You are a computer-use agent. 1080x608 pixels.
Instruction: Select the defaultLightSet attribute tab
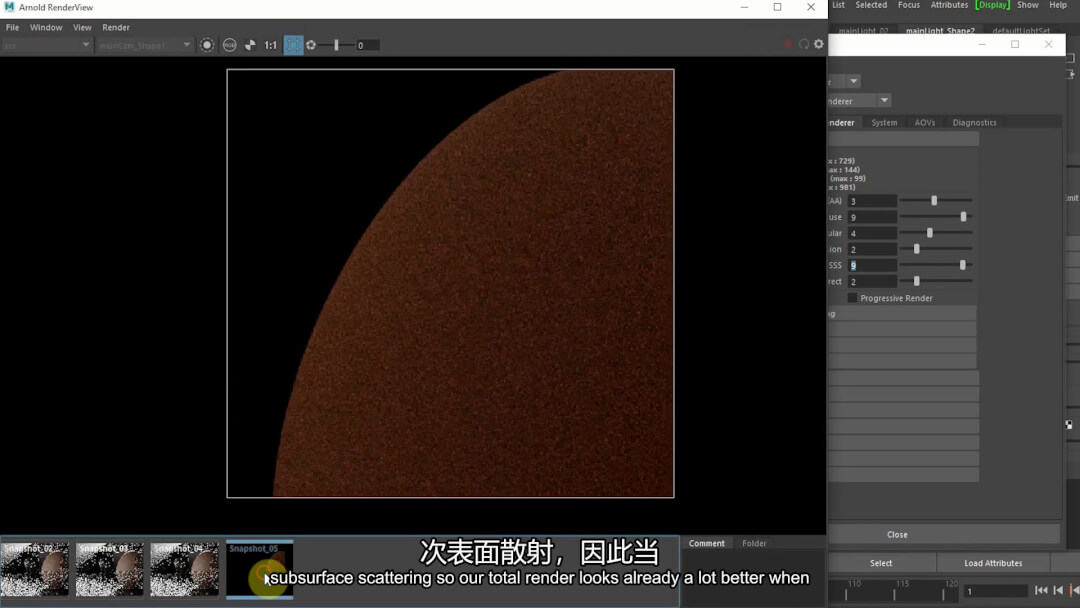(1021, 30)
